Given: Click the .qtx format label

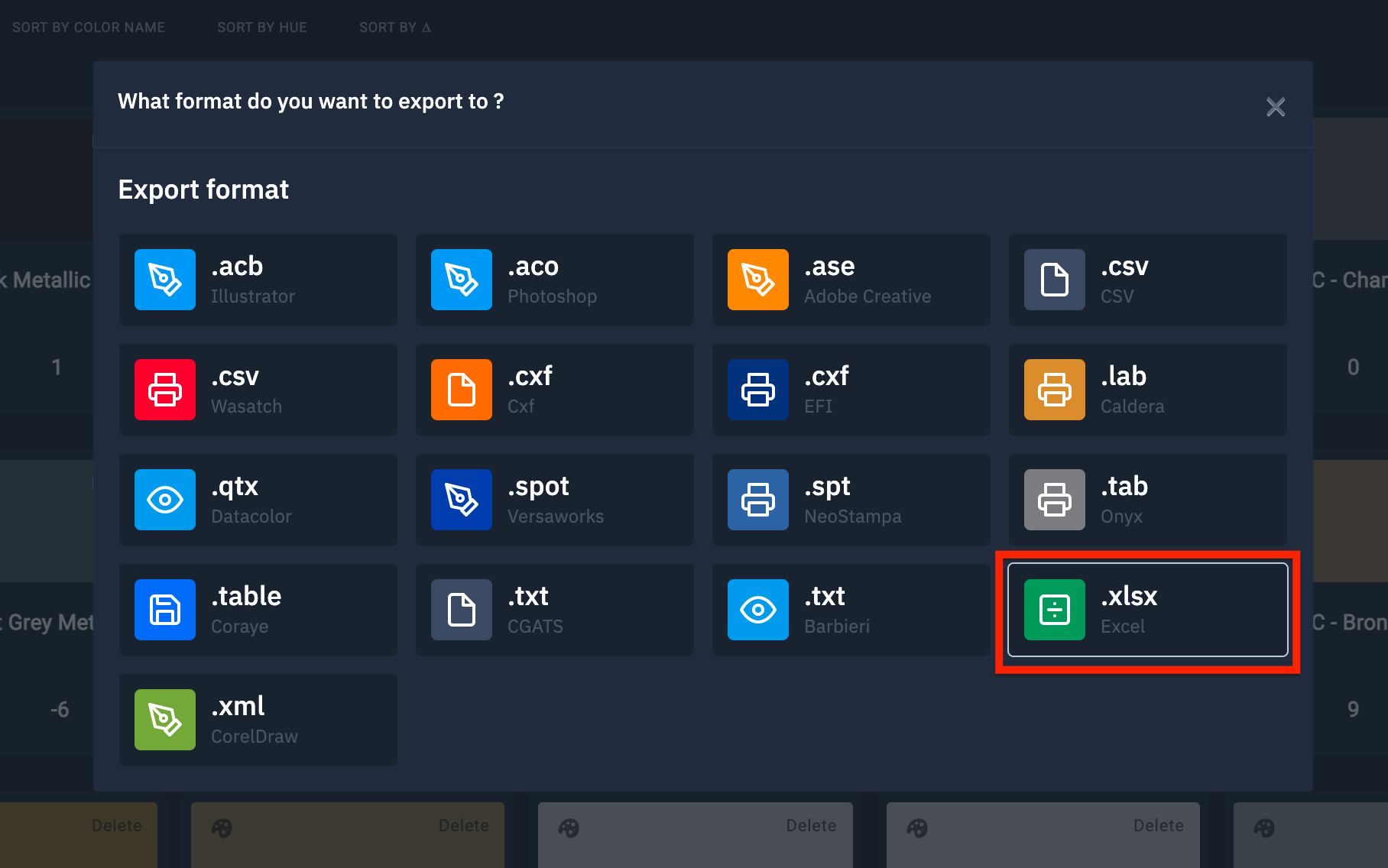Looking at the screenshot, I should pyautogui.click(x=235, y=487).
